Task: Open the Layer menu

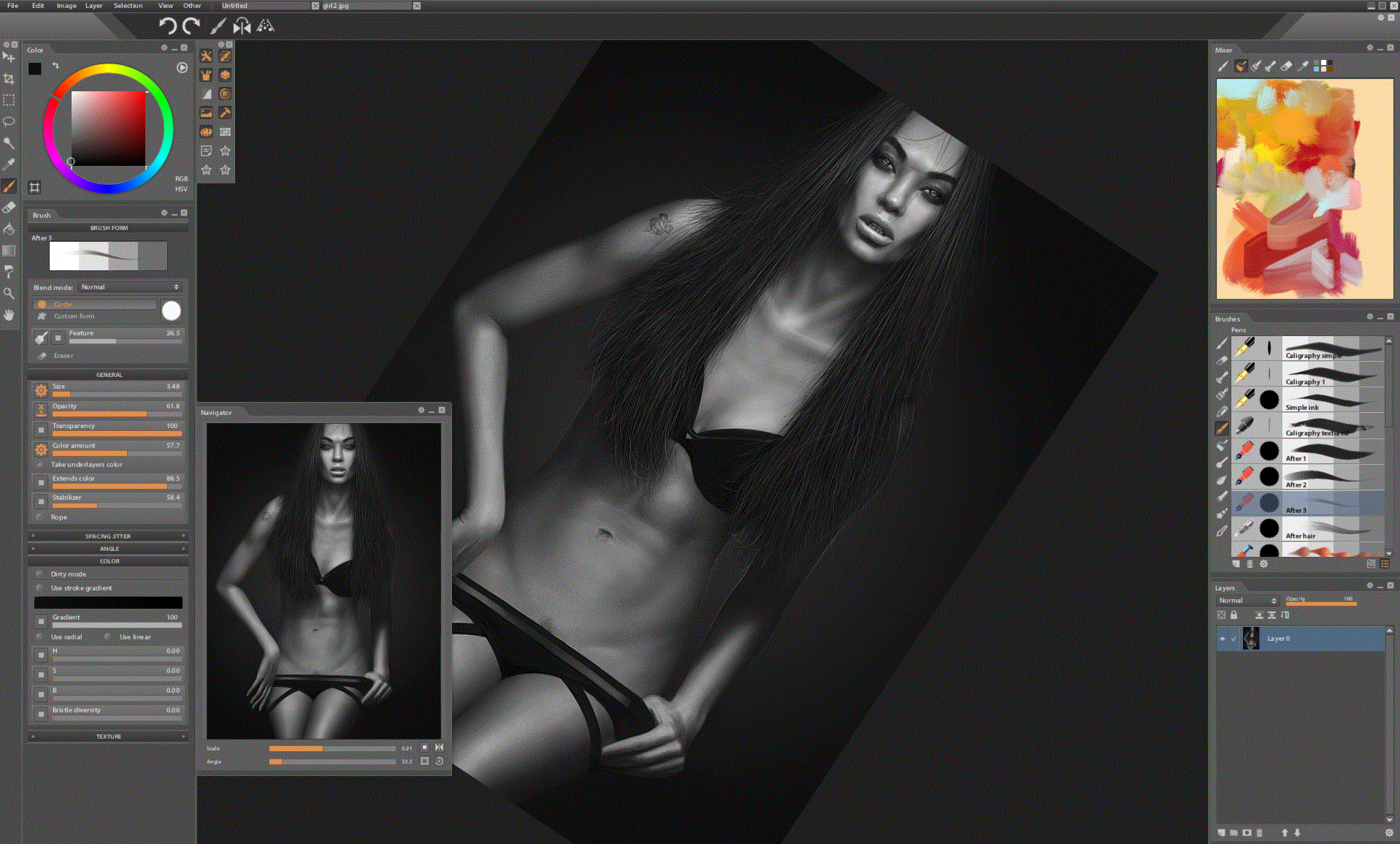Action: (x=93, y=5)
